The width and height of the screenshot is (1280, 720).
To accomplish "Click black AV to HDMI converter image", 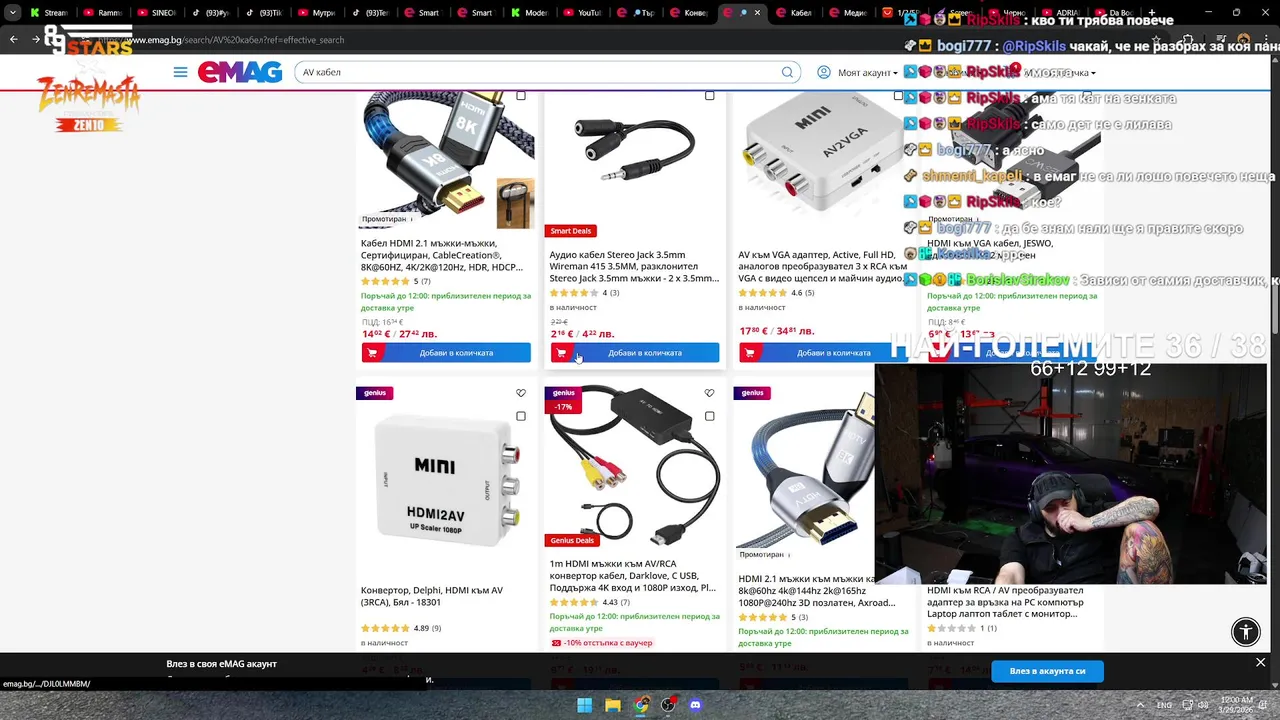I will coord(635,465).
